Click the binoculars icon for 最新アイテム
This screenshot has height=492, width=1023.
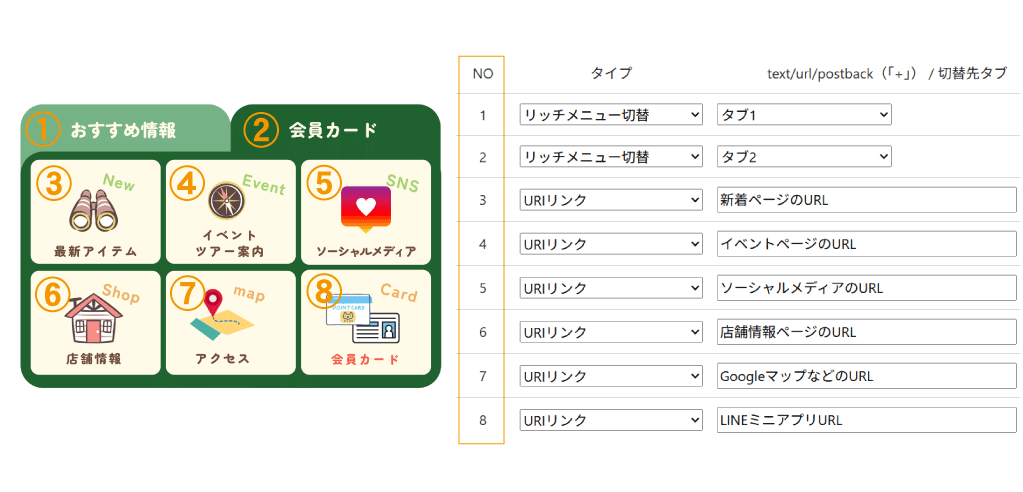pos(95,211)
